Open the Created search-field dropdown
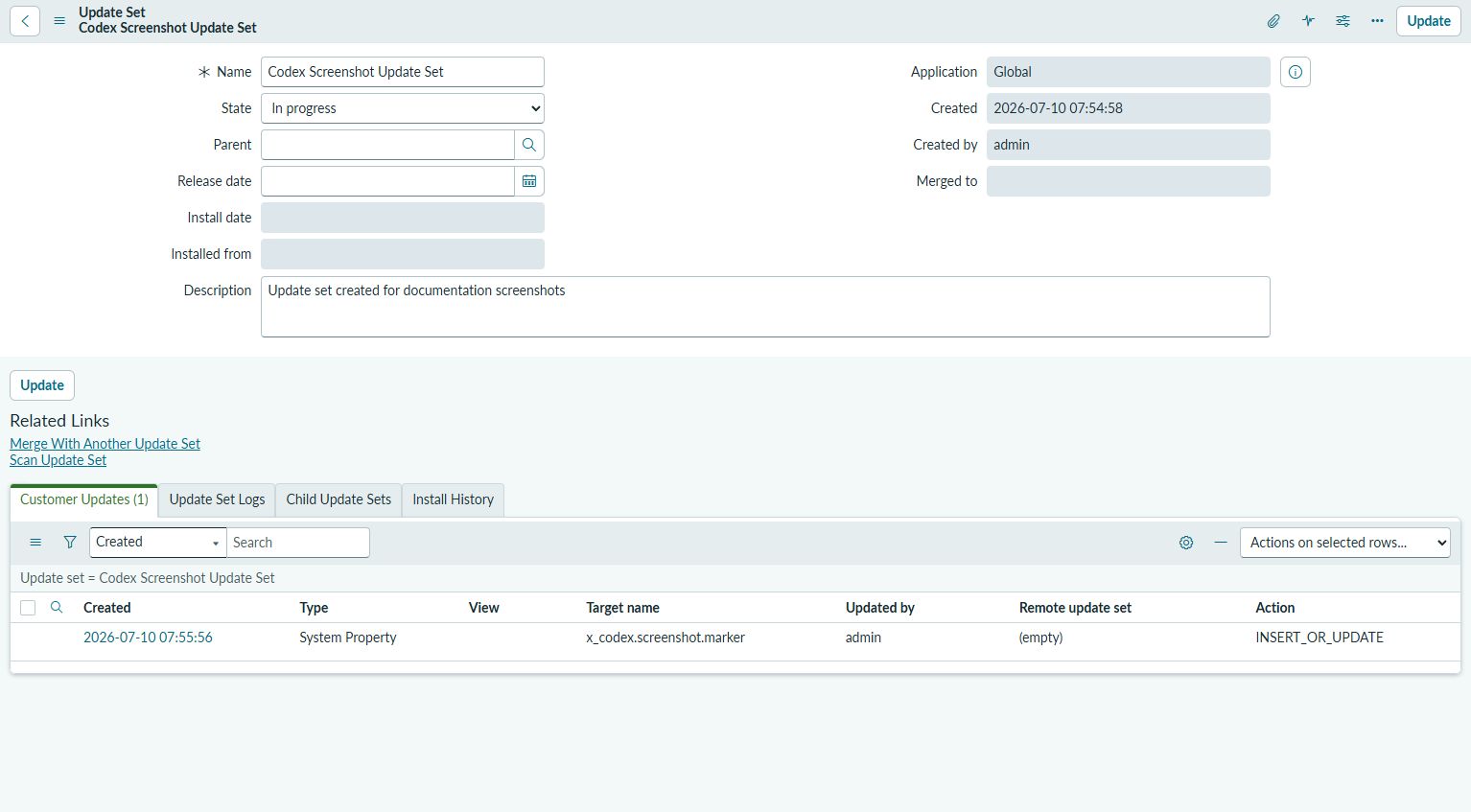Image resolution: width=1471 pixels, height=812 pixels. (x=158, y=543)
